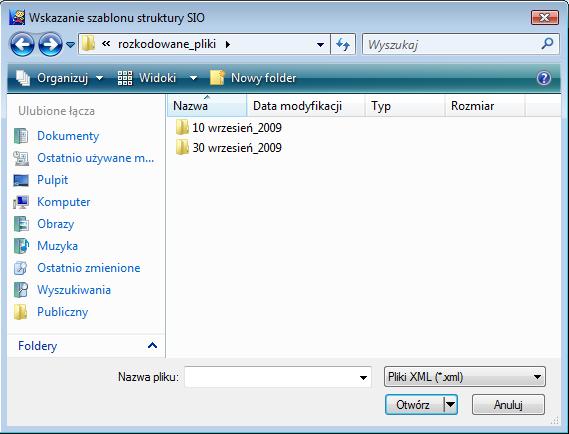Open the Pliki XML (*.xml) file type dropdown
This screenshot has width=569, height=434.
pos(464,377)
